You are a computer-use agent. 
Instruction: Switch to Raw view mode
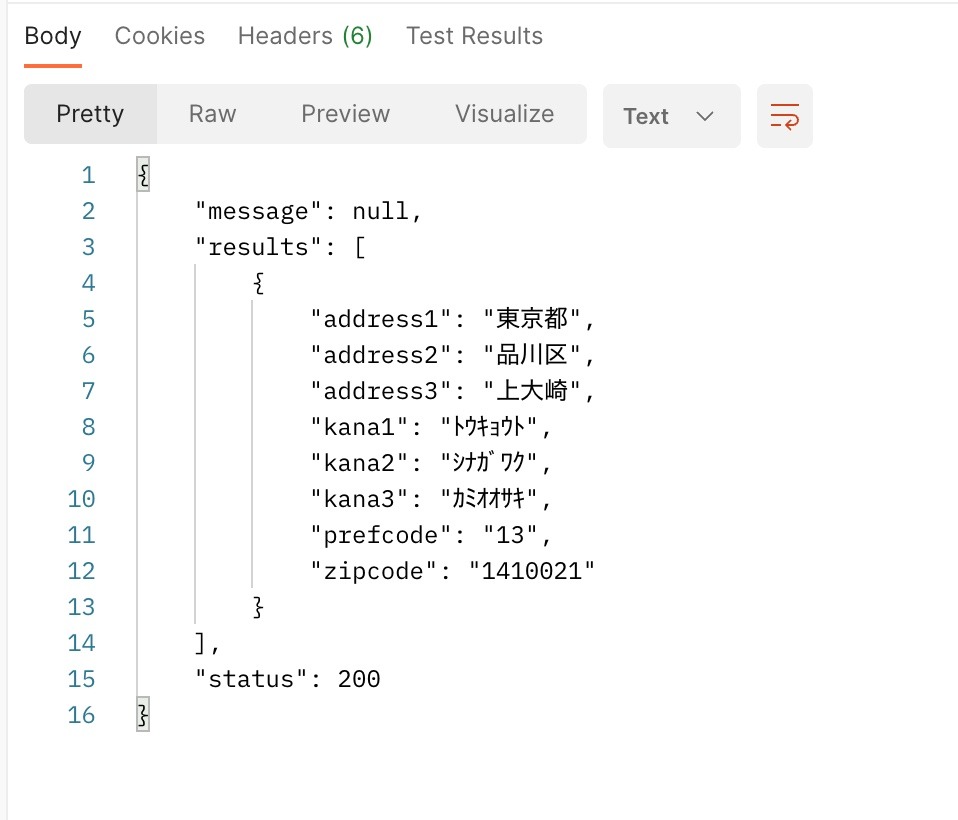pyautogui.click(x=212, y=114)
